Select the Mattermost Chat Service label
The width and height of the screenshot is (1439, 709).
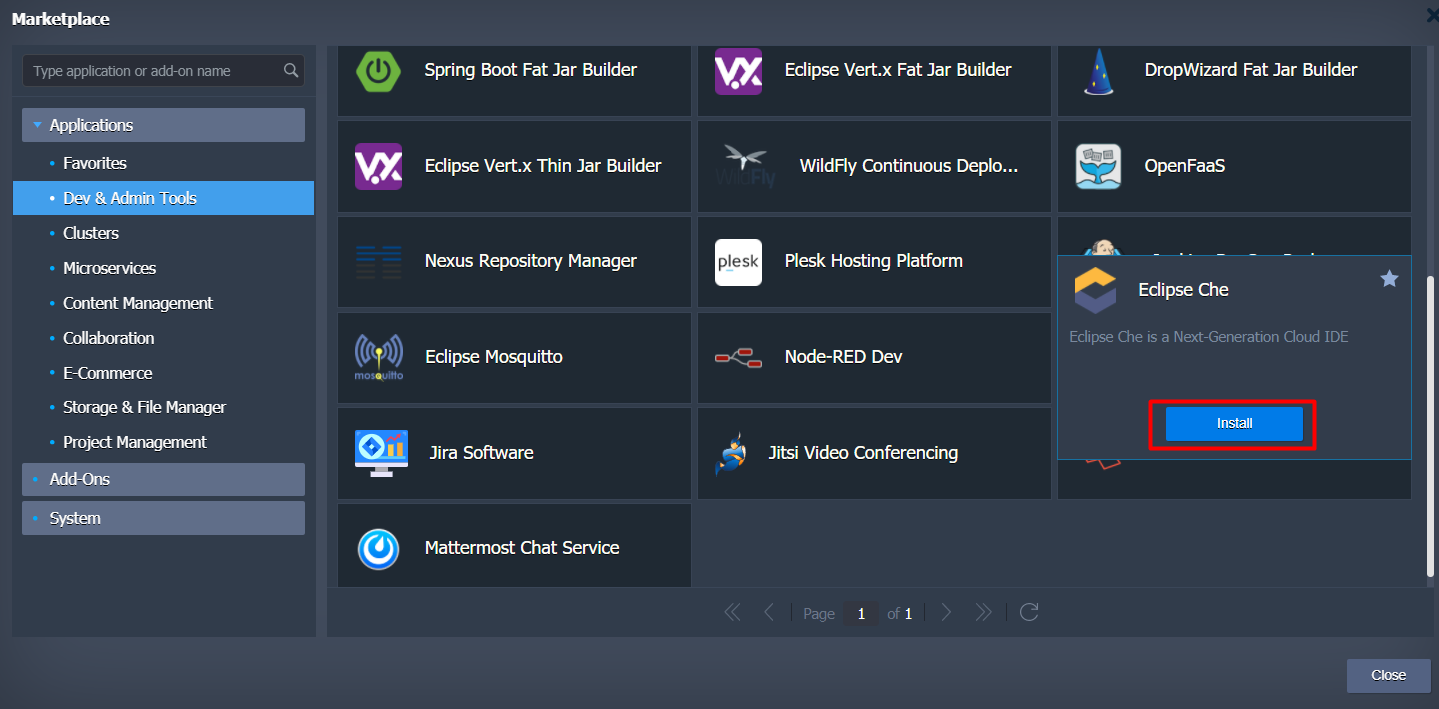coord(522,548)
